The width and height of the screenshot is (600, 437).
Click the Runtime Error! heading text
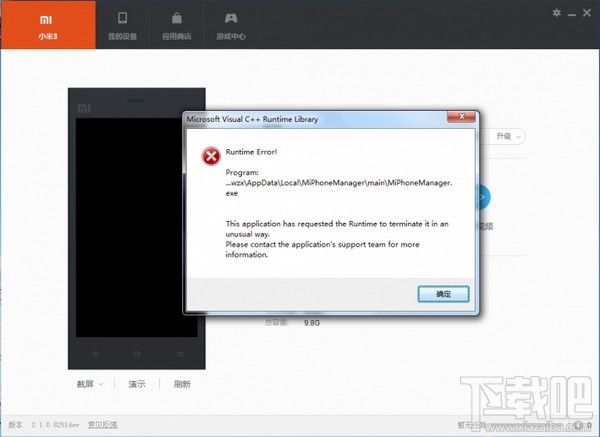[x=251, y=152]
